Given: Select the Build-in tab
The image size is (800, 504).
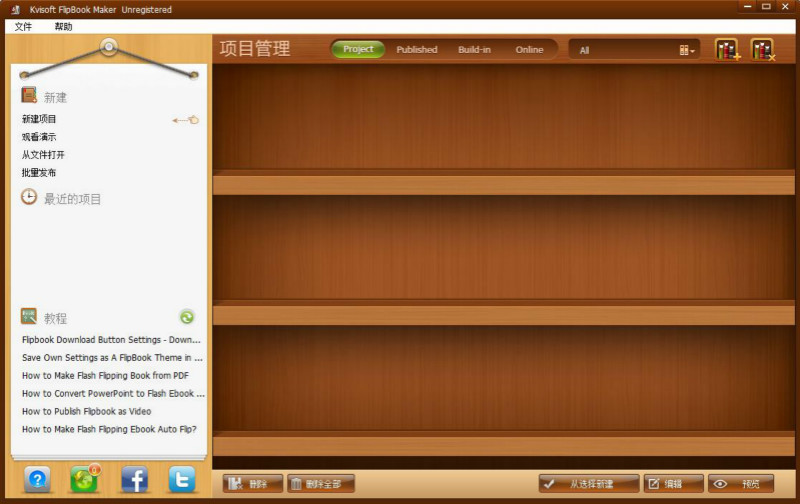Looking at the screenshot, I should [x=474, y=49].
